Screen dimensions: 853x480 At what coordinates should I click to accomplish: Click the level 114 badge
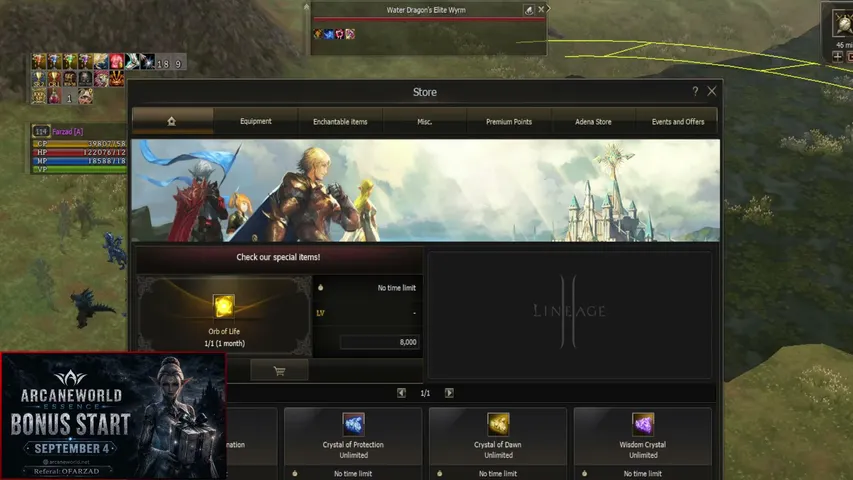[x=41, y=131]
